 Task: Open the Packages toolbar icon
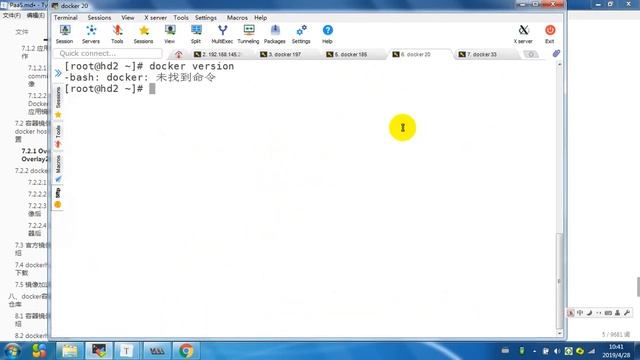275,34
